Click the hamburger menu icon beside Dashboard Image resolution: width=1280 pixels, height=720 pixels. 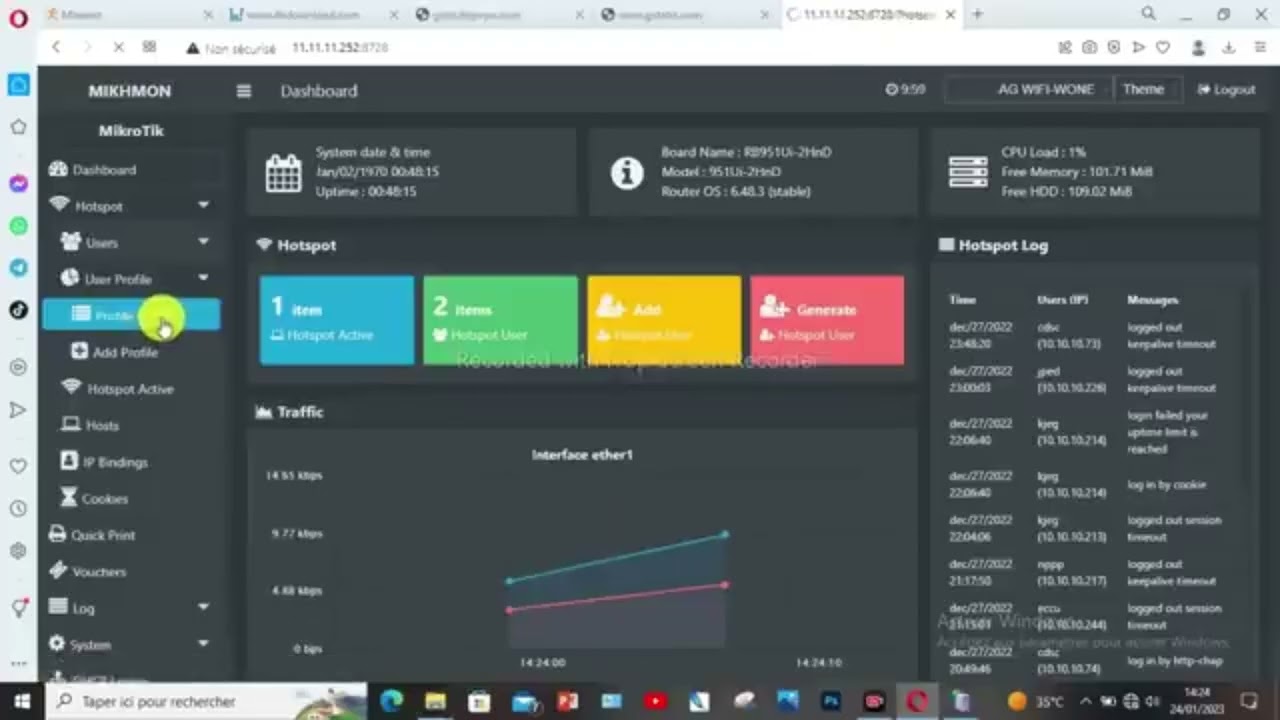243,91
